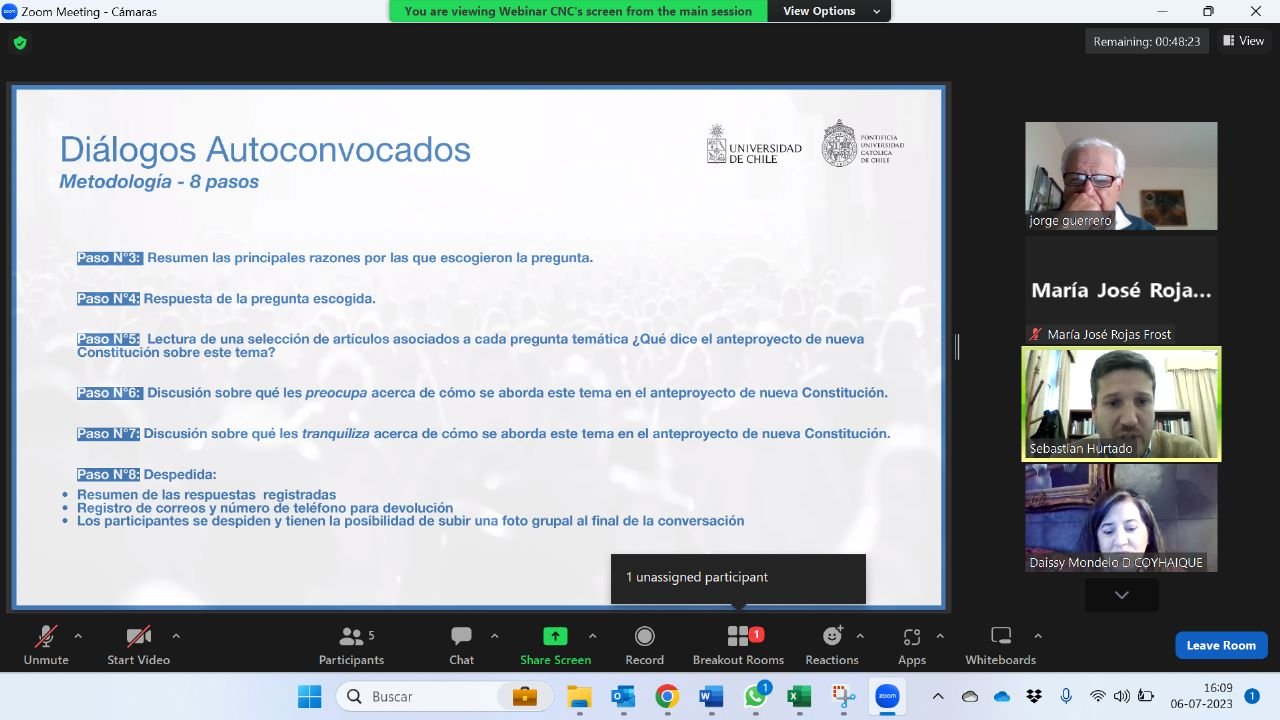This screenshot has height=720, width=1280.
Task: Open Breakout Rooms
Action: click(x=738, y=645)
